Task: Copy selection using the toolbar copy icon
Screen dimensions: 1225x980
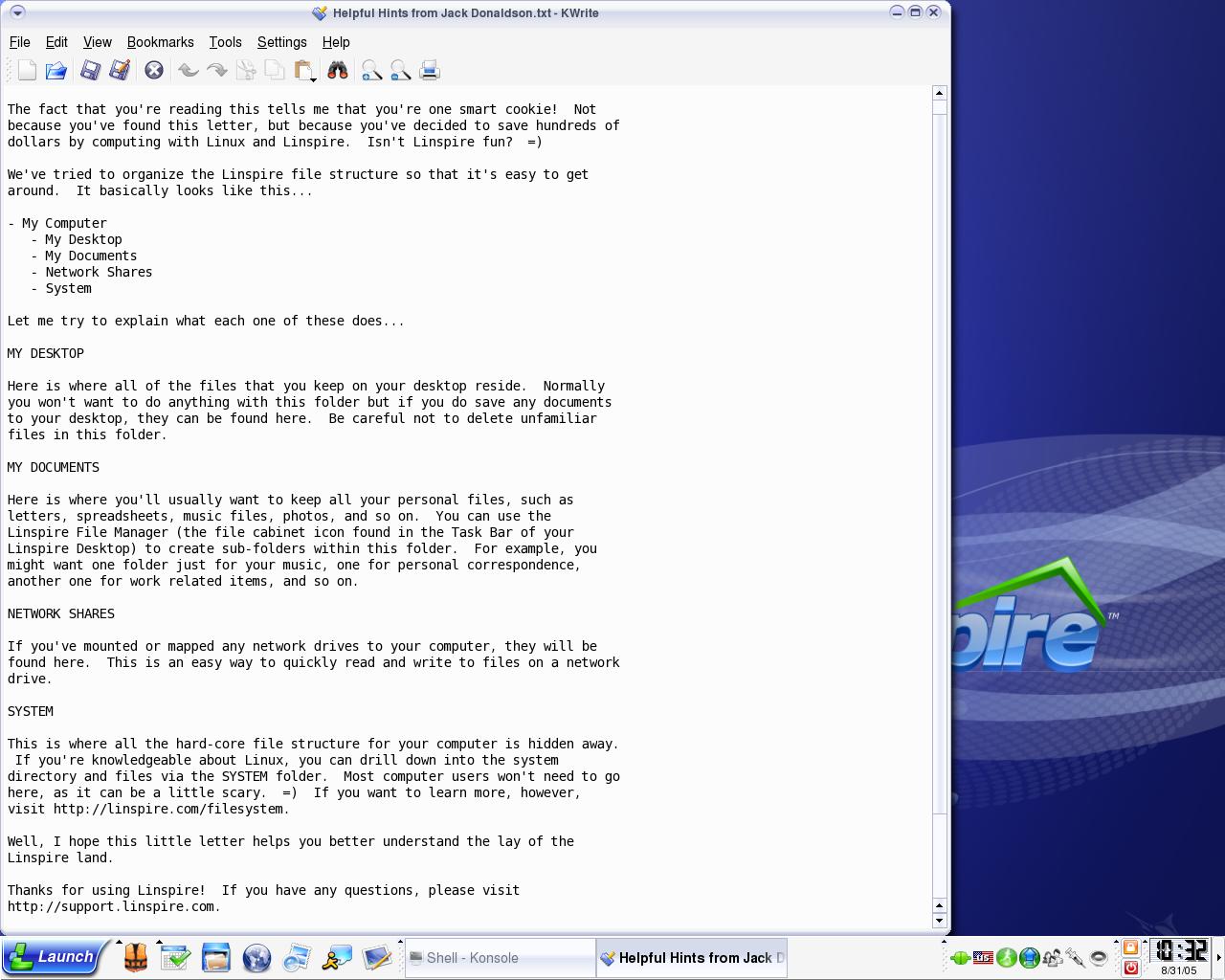Action: pyautogui.click(x=275, y=70)
